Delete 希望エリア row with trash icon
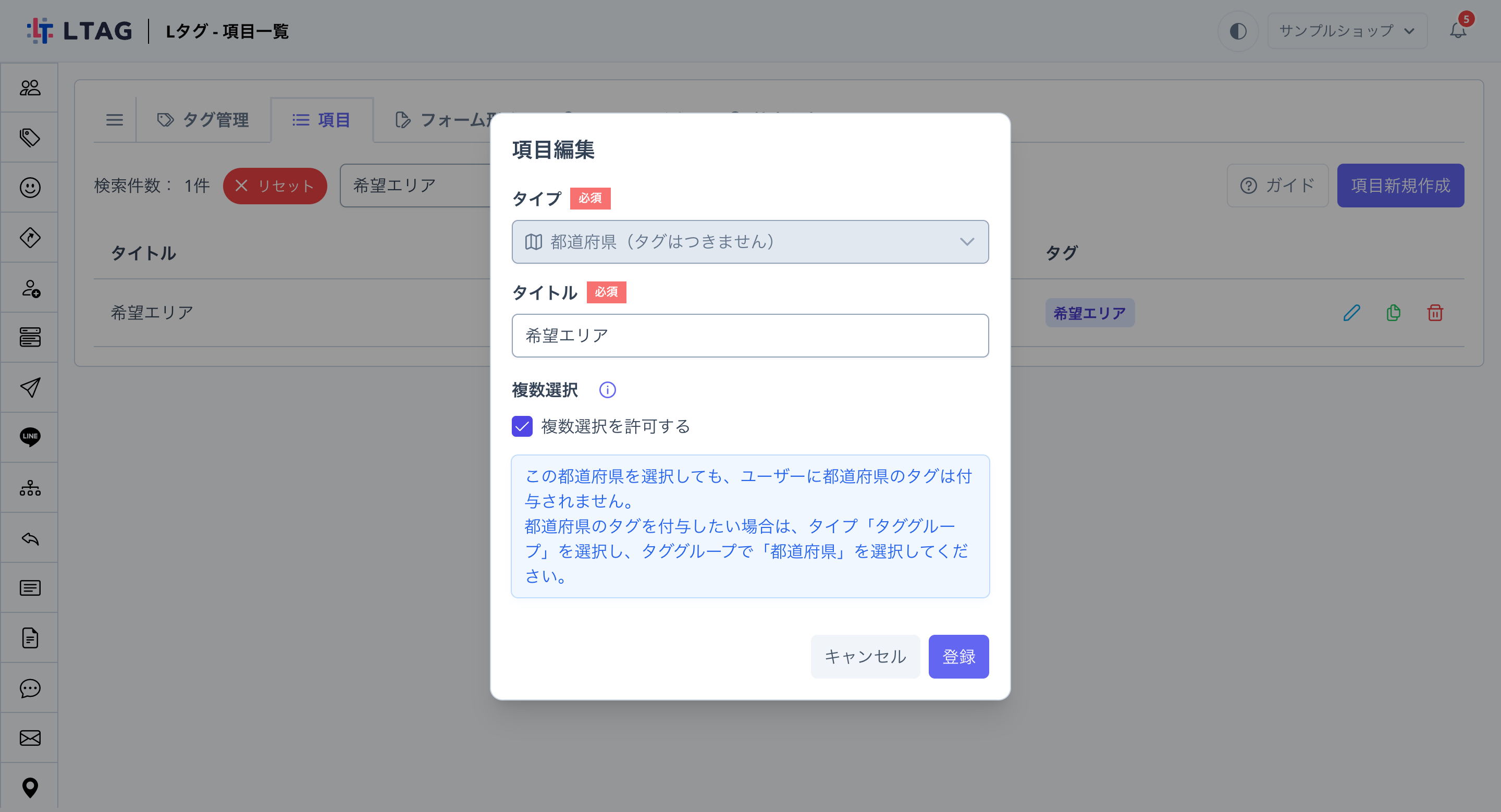Image resolution: width=1501 pixels, height=812 pixels. (1435, 313)
